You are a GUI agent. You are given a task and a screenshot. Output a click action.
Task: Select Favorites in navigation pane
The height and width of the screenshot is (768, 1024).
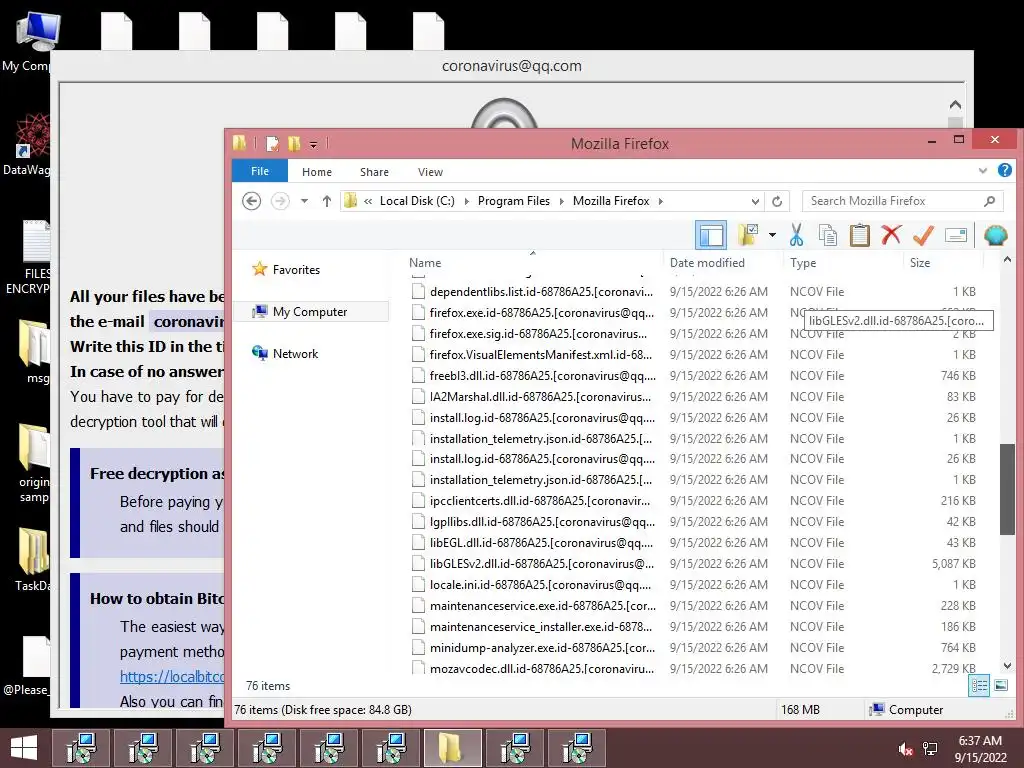point(296,270)
